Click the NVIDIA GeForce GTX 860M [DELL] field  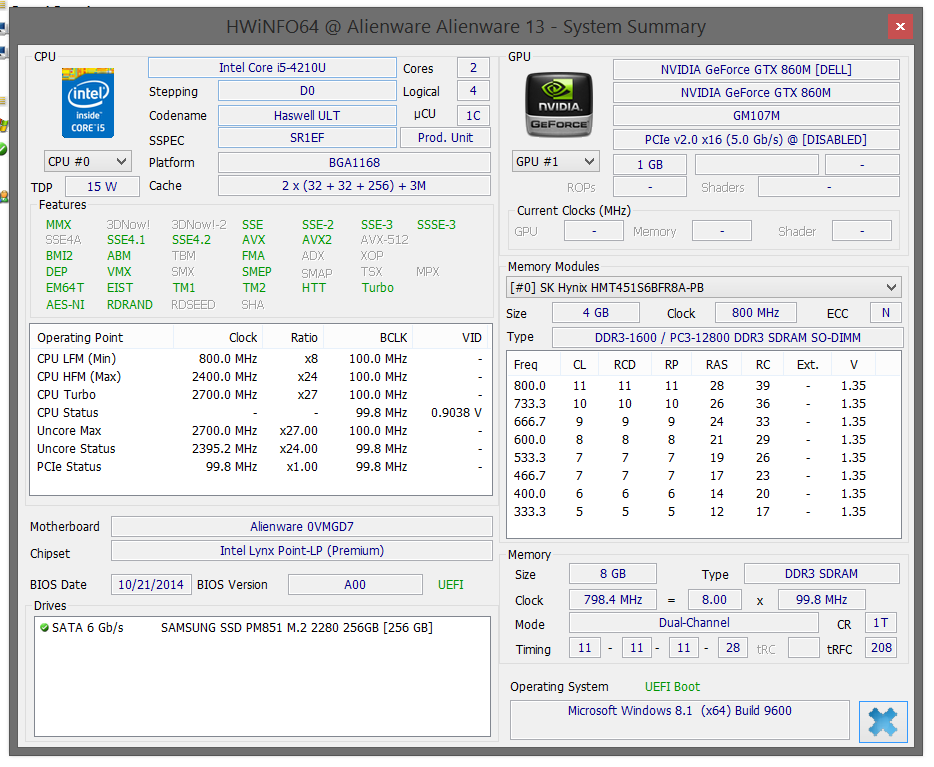(x=755, y=69)
